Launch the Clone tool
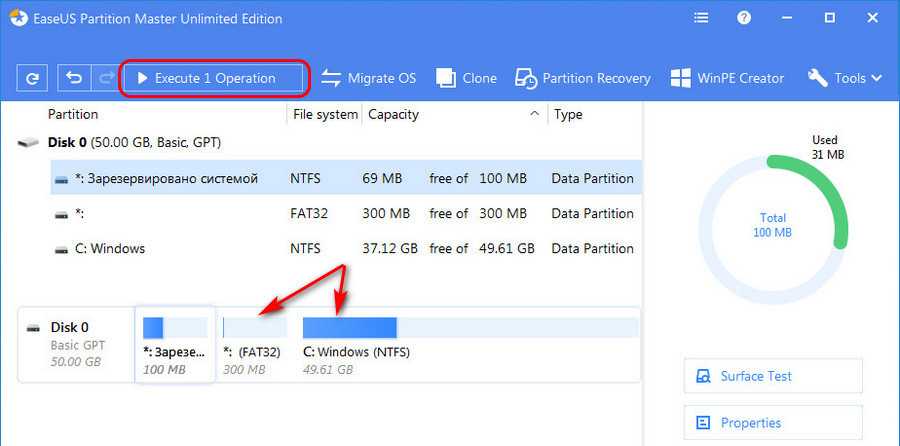 [x=467, y=78]
